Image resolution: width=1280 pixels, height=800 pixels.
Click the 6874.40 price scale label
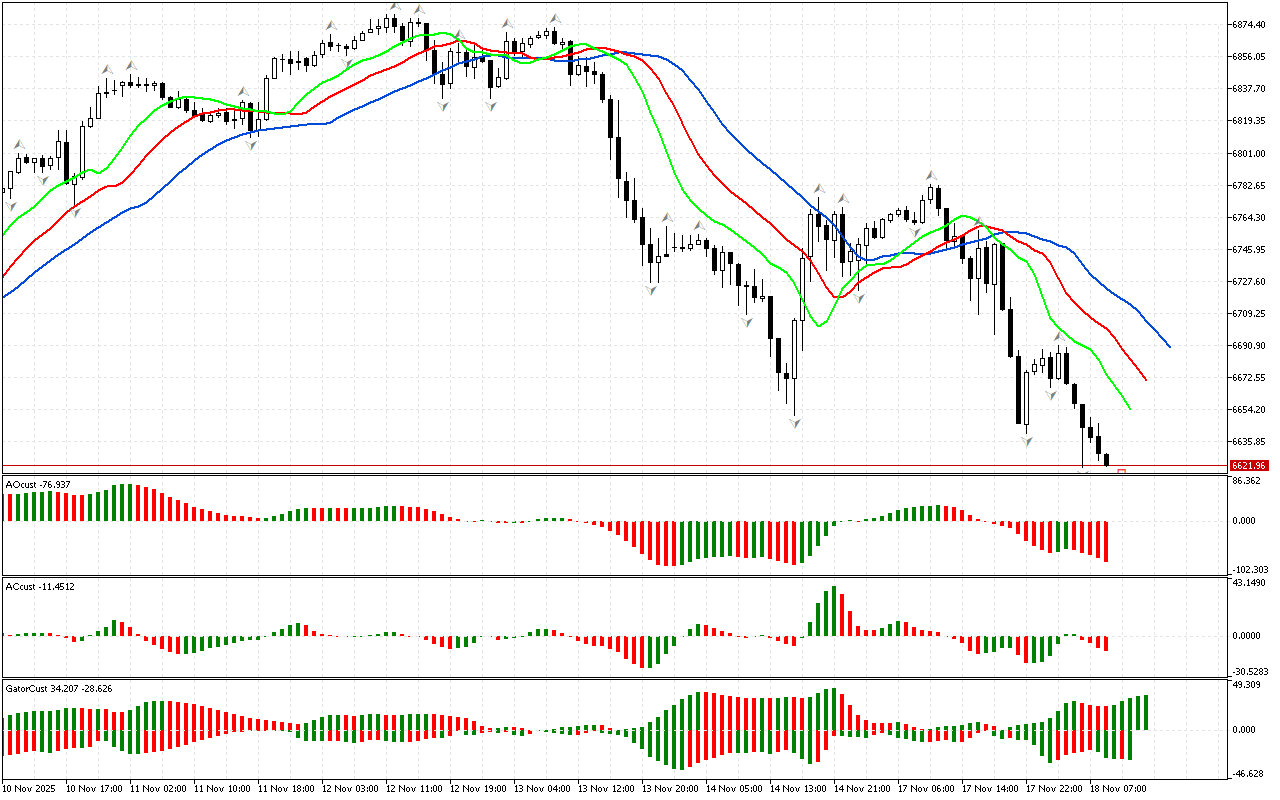click(1250, 24)
